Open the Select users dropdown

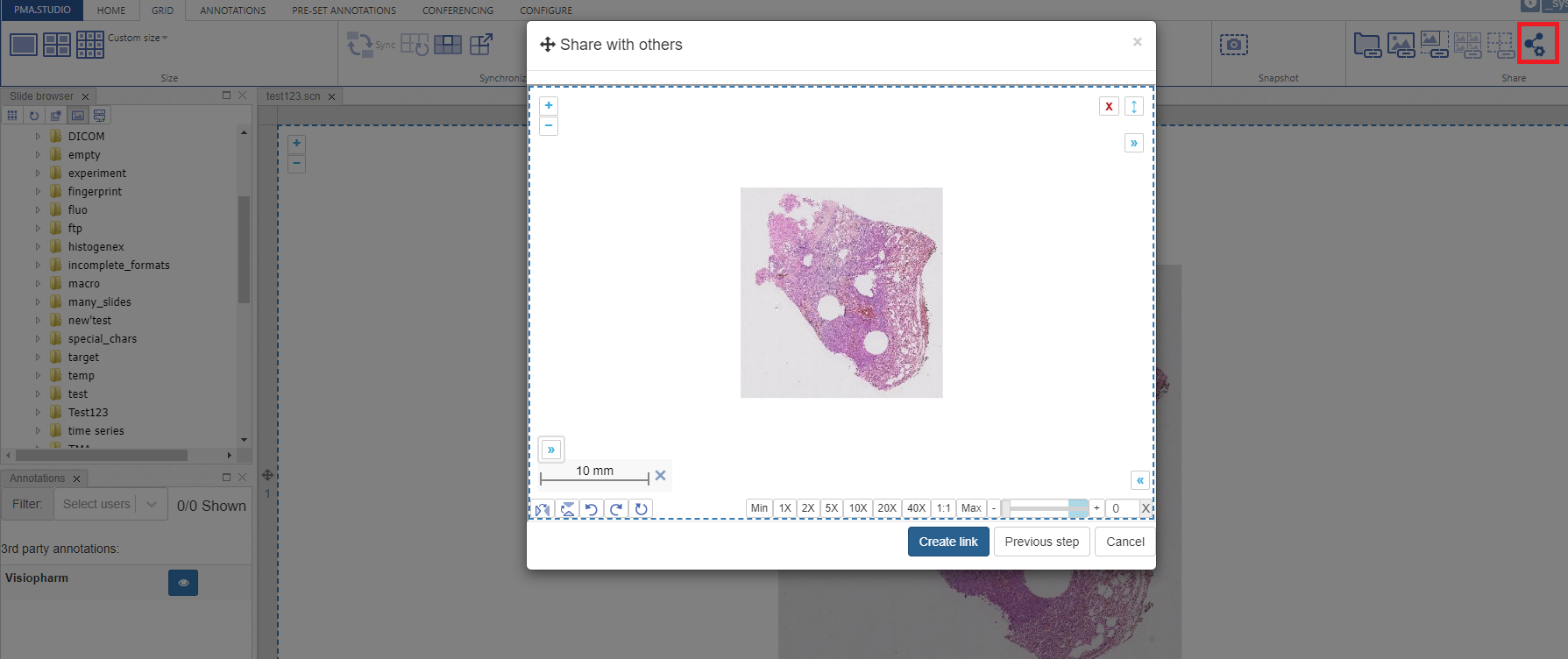pos(110,505)
